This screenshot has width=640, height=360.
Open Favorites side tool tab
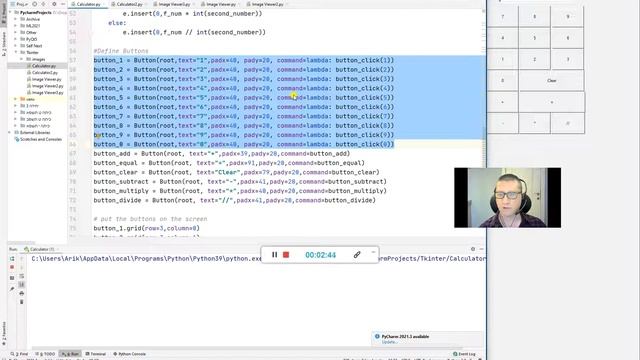(x=4, y=333)
